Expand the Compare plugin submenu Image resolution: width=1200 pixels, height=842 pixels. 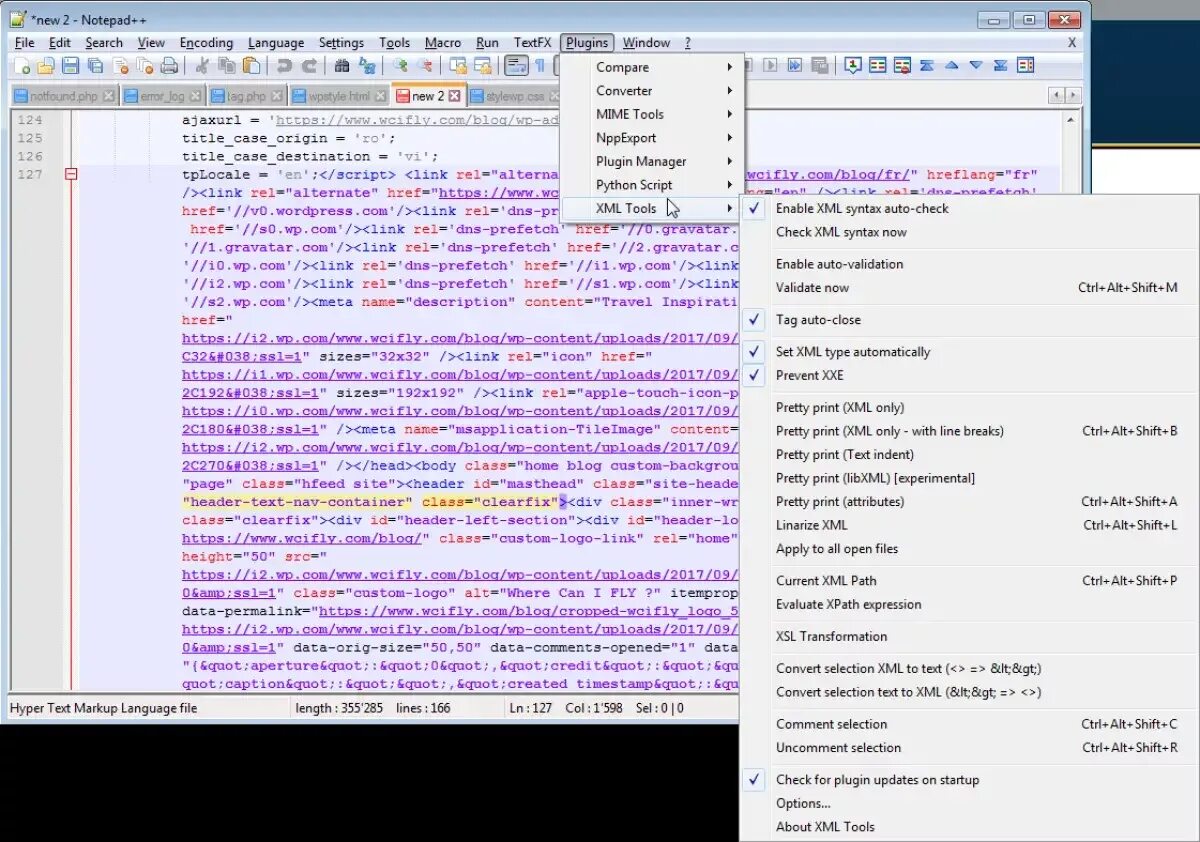pyautogui.click(x=652, y=67)
